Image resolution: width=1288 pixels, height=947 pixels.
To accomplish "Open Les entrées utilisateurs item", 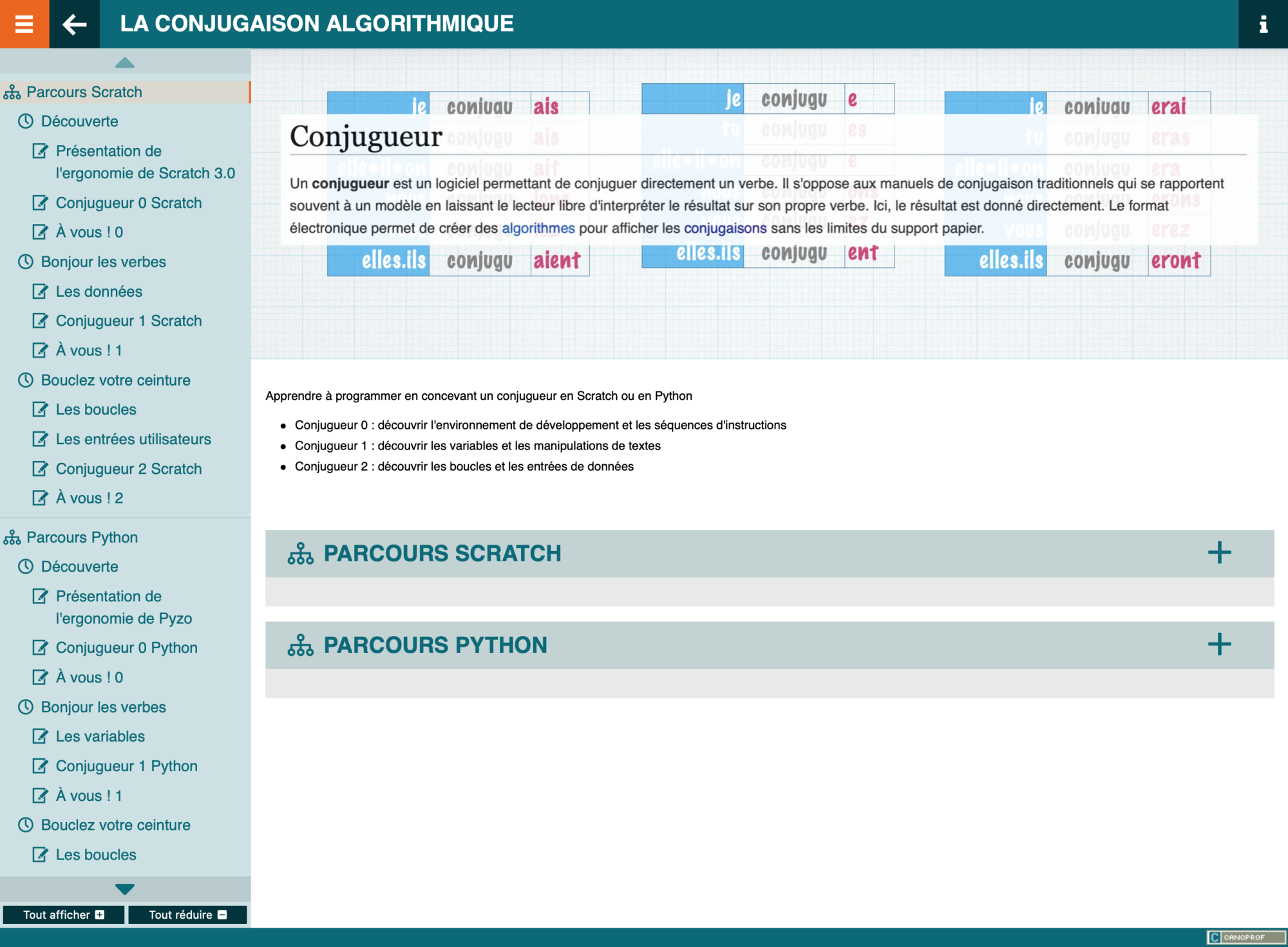I will [x=133, y=439].
